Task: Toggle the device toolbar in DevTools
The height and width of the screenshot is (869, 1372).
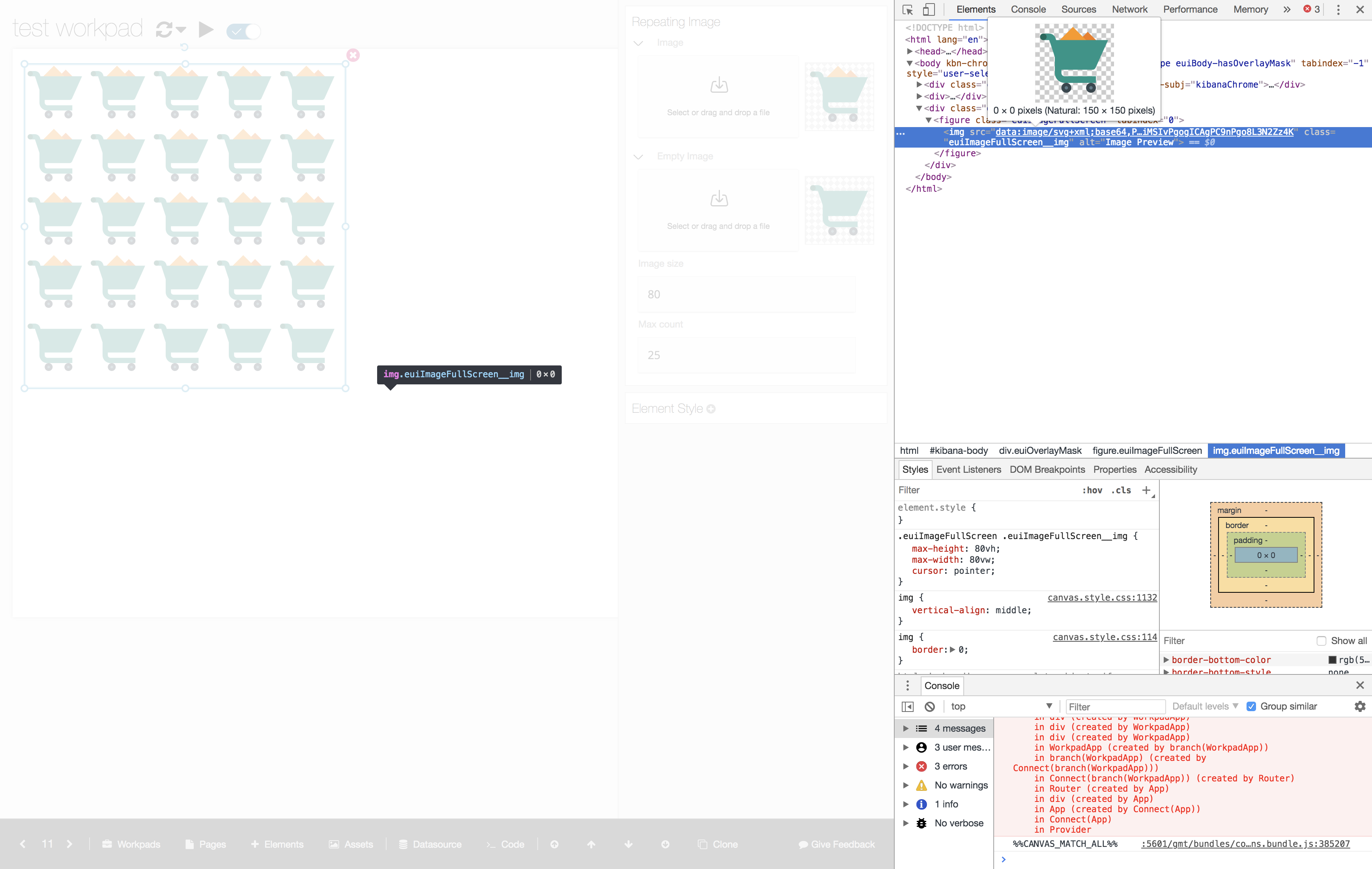Action: pyautogui.click(x=929, y=9)
